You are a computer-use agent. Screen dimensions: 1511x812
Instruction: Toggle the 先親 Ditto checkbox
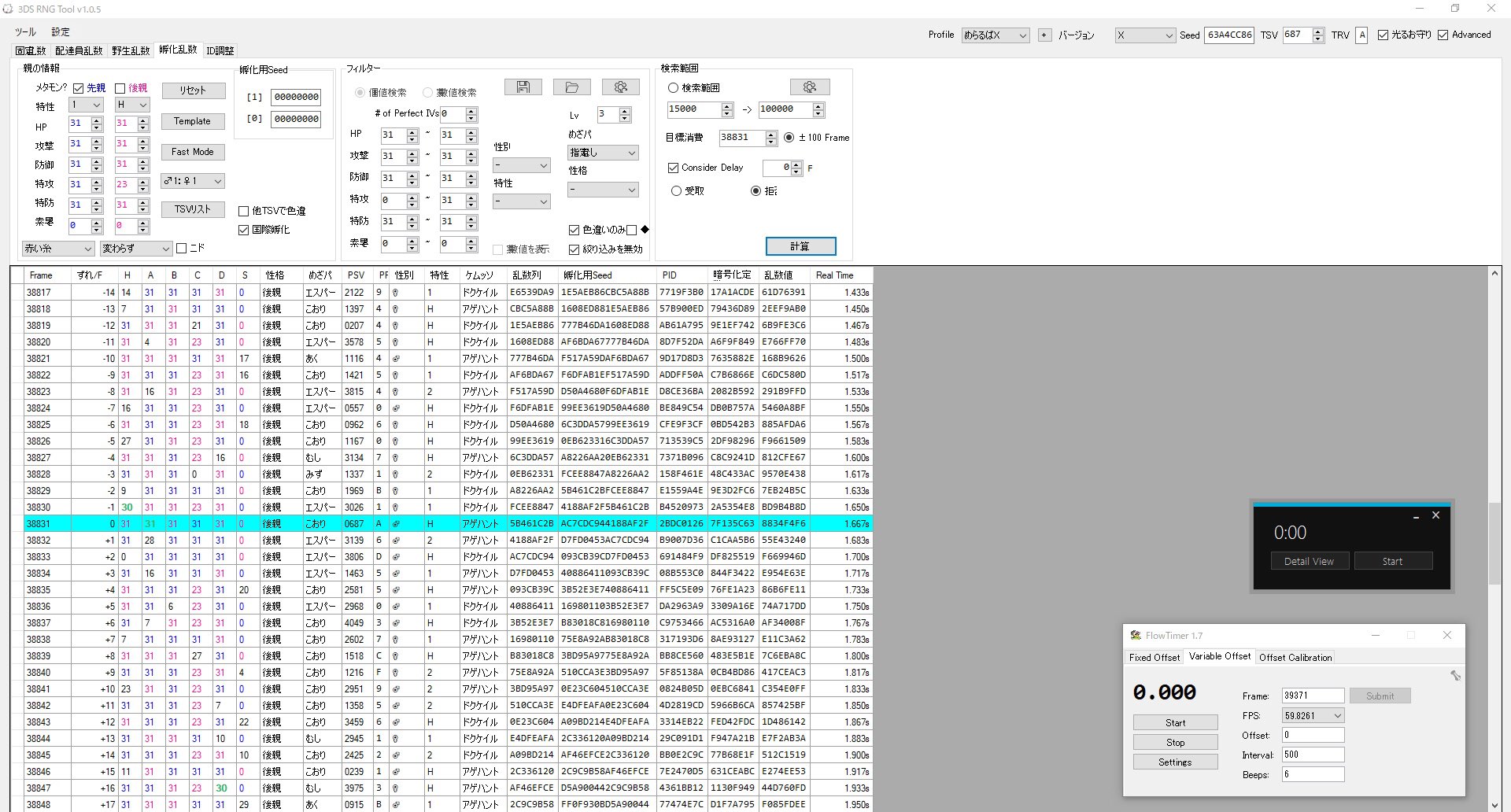tap(79, 88)
